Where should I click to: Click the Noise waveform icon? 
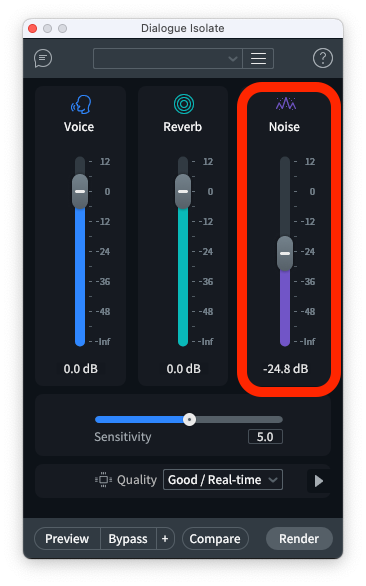286,104
